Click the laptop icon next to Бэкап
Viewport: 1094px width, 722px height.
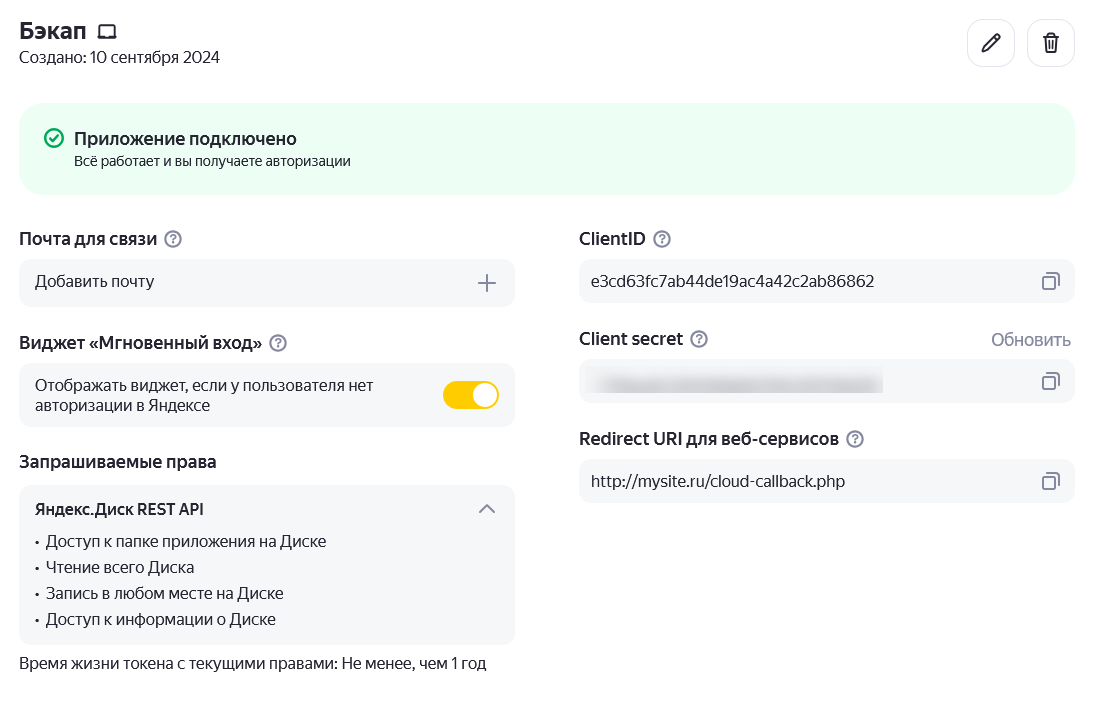point(107,32)
